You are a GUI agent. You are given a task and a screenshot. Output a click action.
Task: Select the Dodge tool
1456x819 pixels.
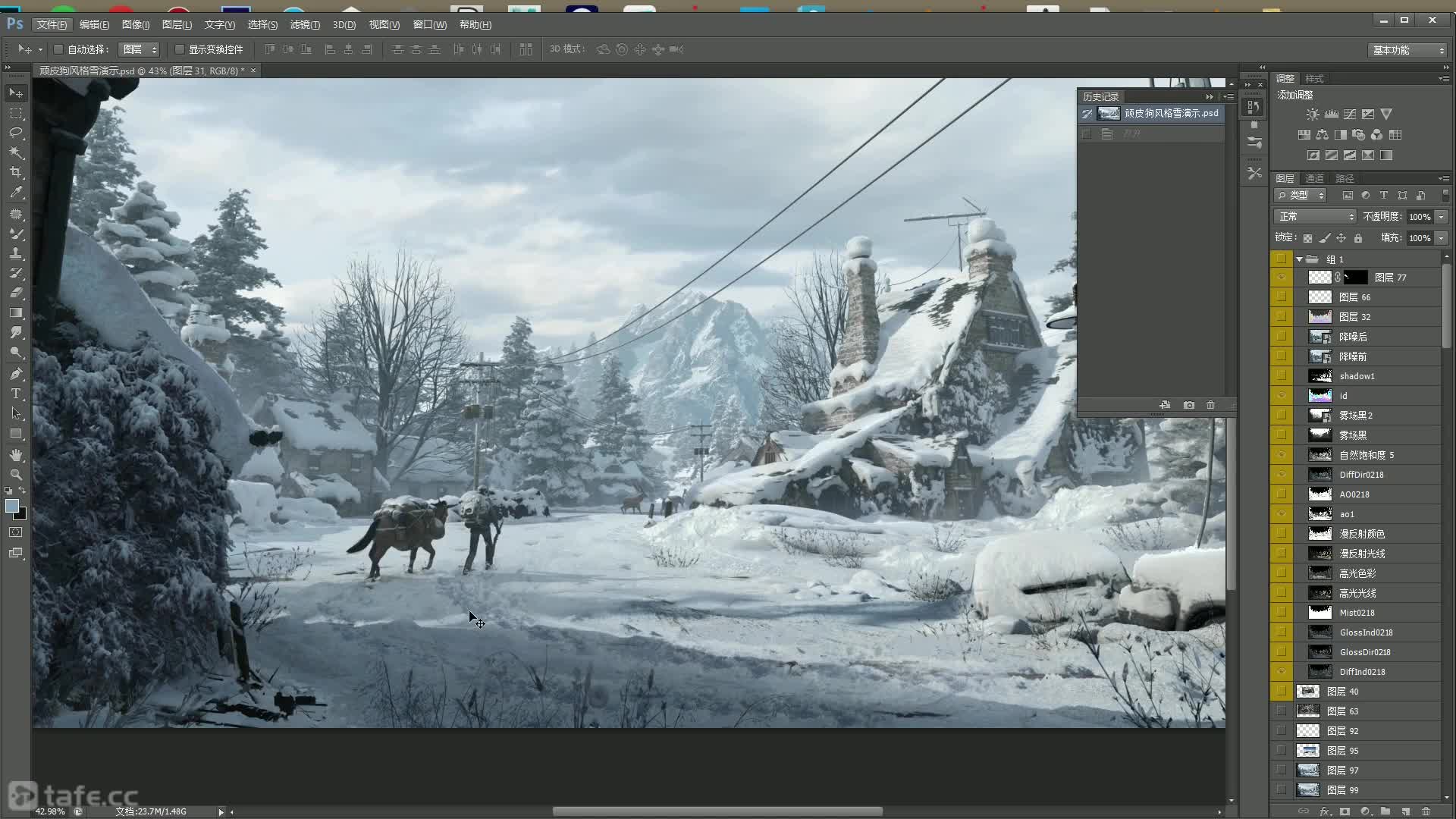(16, 353)
